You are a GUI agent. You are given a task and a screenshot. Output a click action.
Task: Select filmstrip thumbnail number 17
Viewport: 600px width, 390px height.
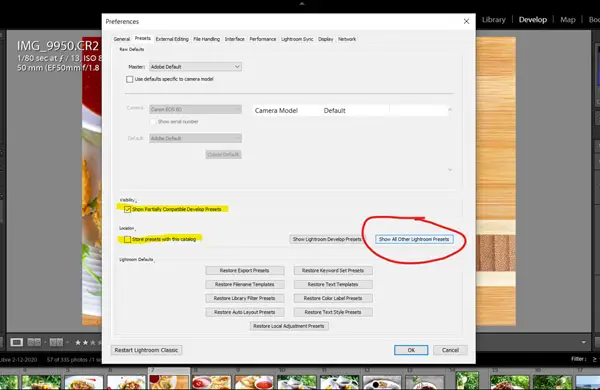pyautogui.click(x=588, y=382)
